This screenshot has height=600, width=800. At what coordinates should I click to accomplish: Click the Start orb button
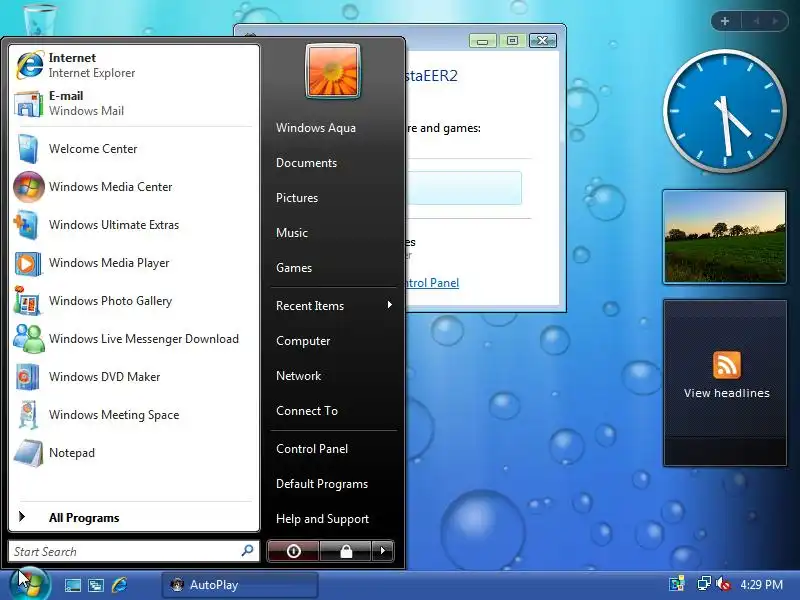[x=30, y=584]
